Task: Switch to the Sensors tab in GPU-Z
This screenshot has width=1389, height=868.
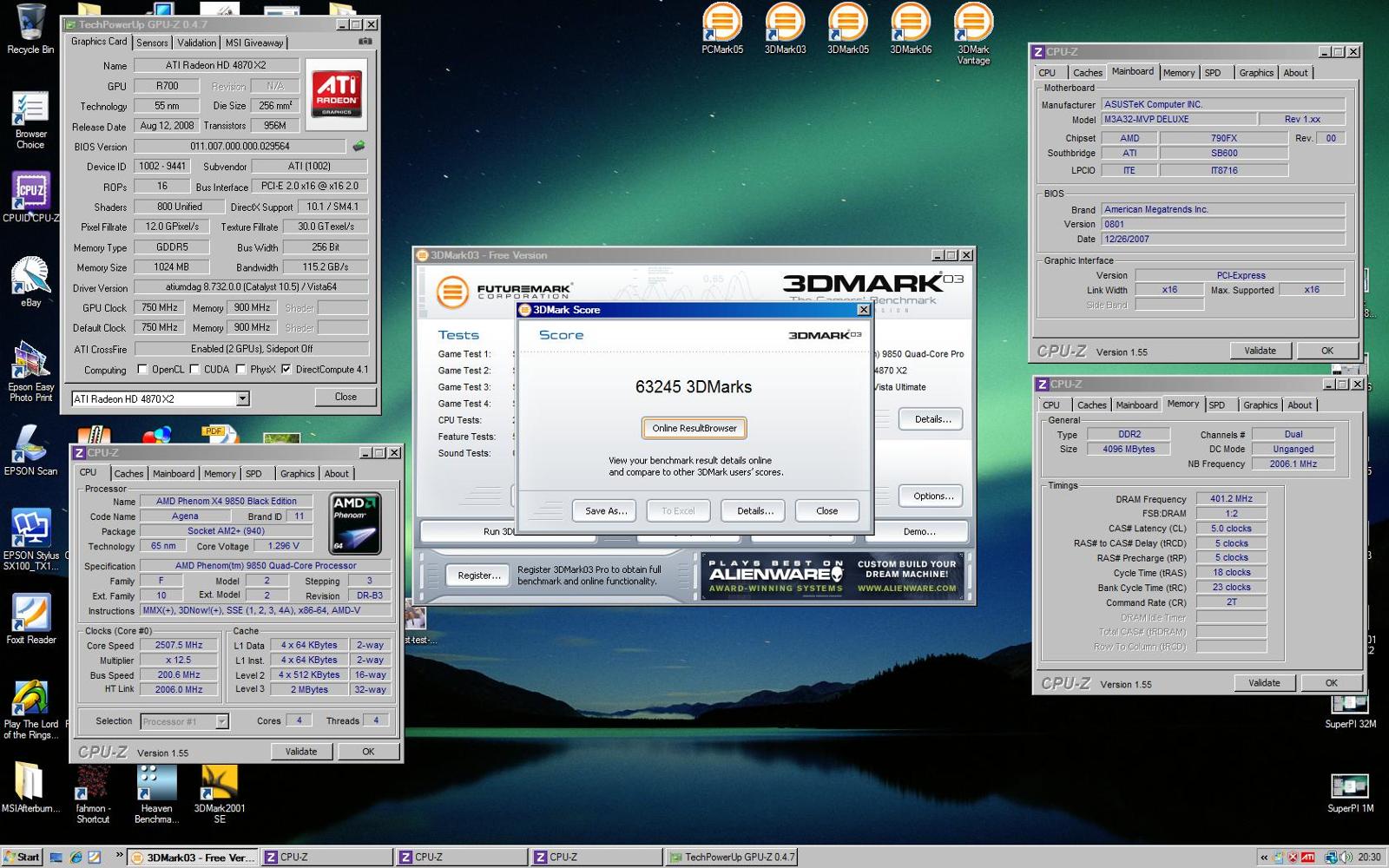Action: click(152, 43)
